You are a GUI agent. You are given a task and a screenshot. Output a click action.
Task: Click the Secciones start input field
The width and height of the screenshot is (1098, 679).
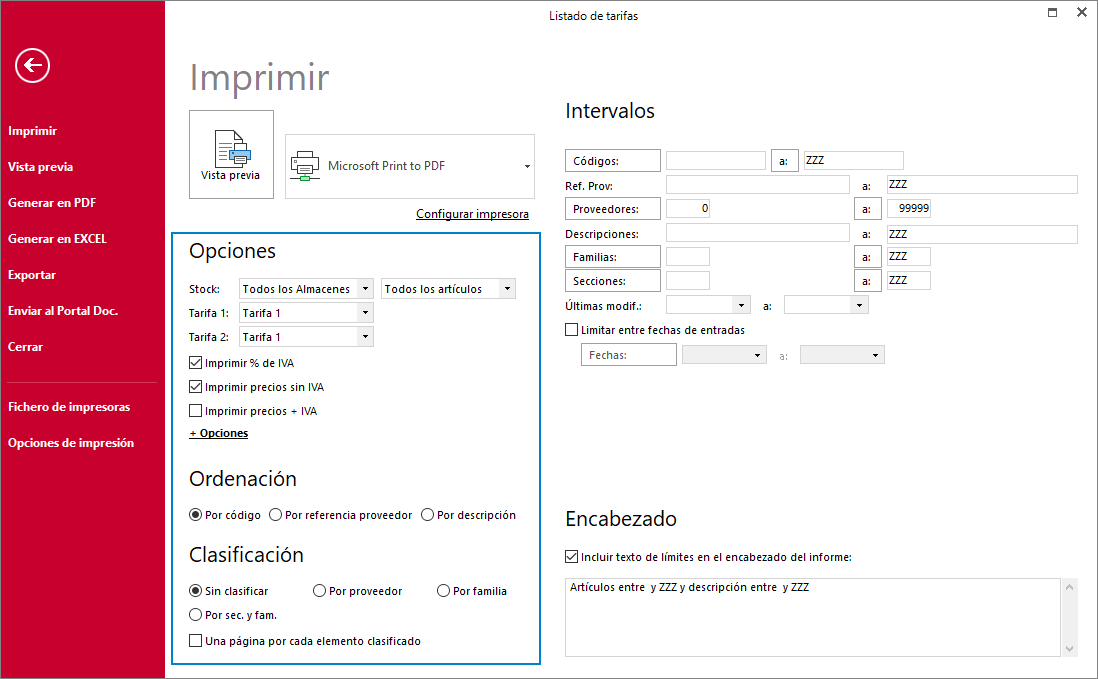(x=688, y=281)
